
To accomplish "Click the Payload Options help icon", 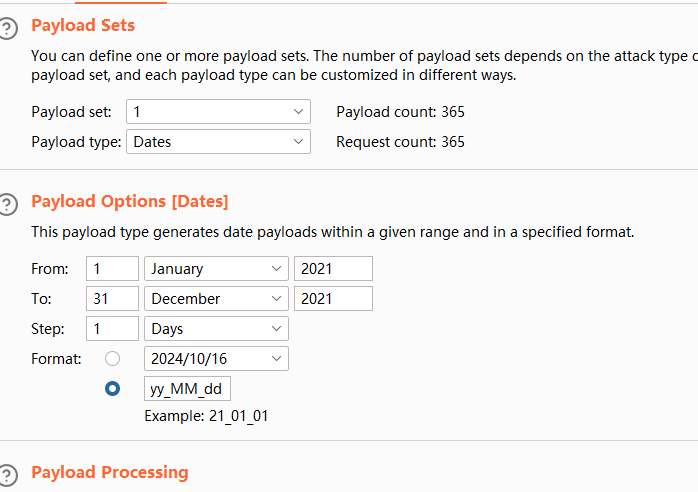I will (x=9, y=204).
